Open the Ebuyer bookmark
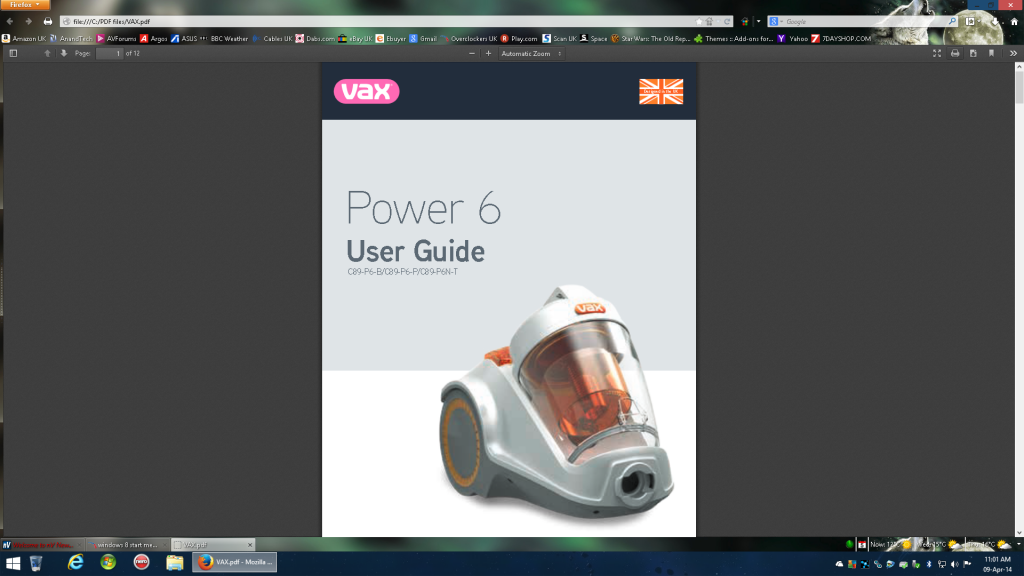The image size is (1024, 576). click(x=391, y=39)
